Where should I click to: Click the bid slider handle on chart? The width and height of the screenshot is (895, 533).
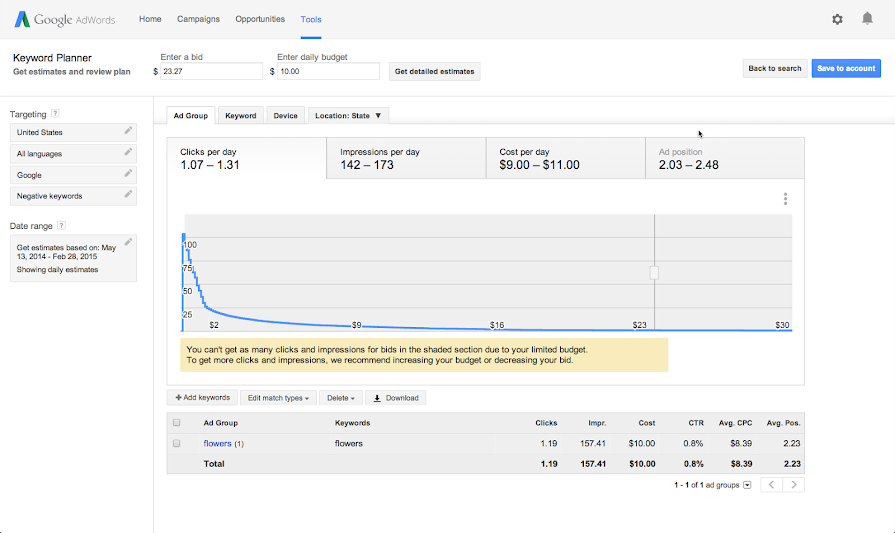tap(655, 272)
